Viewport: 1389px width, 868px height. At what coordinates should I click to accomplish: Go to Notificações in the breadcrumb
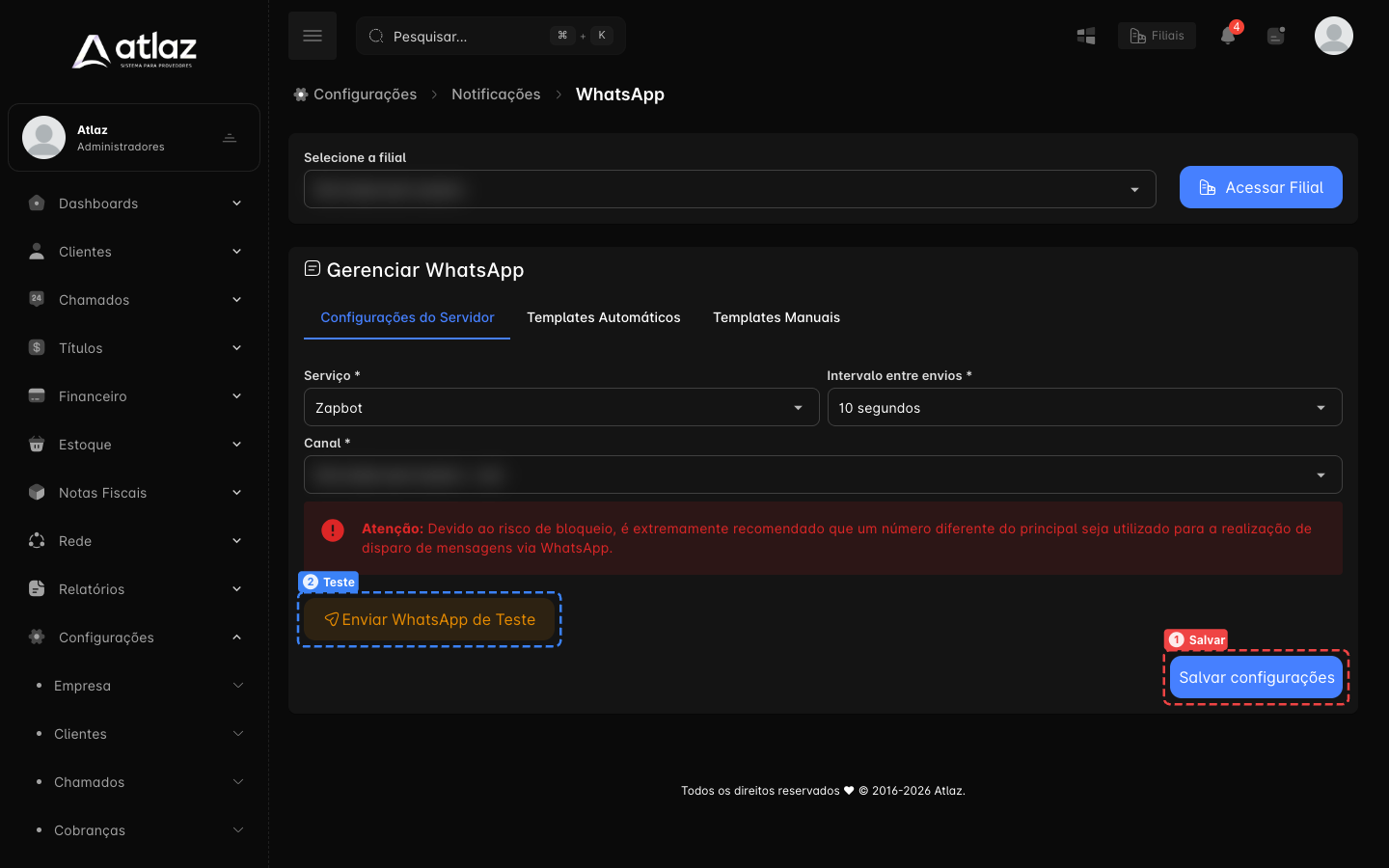point(496,95)
